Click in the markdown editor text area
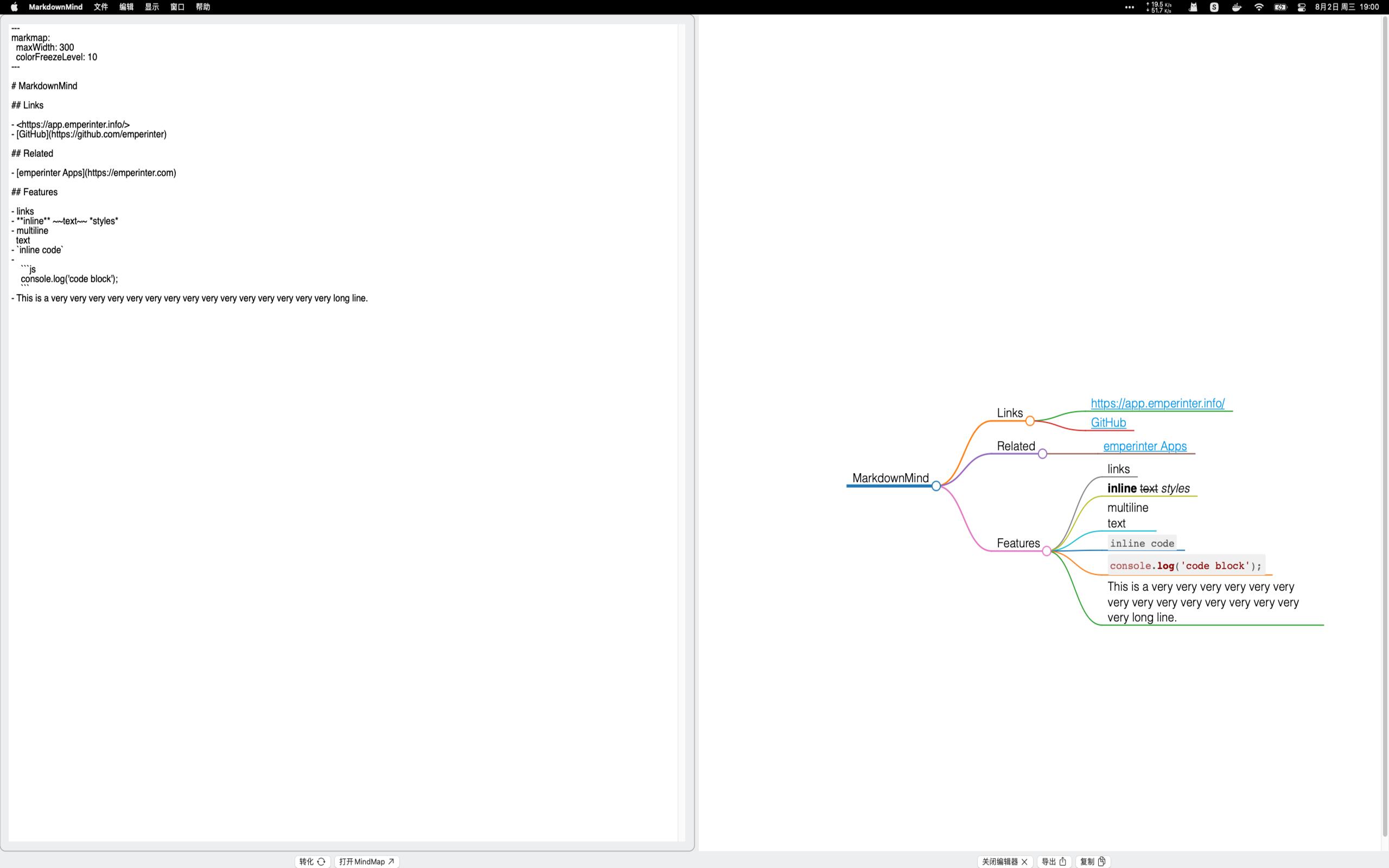This screenshot has height=868, width=1389. (345, 516)
